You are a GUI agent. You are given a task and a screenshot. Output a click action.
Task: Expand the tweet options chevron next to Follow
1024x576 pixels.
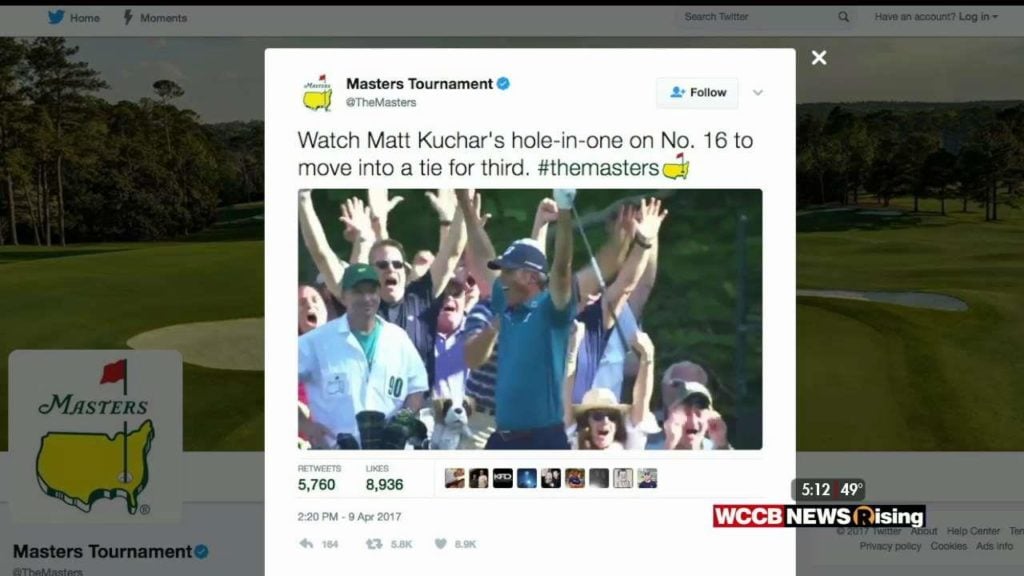pyautogui.click(x=758, y=93)
